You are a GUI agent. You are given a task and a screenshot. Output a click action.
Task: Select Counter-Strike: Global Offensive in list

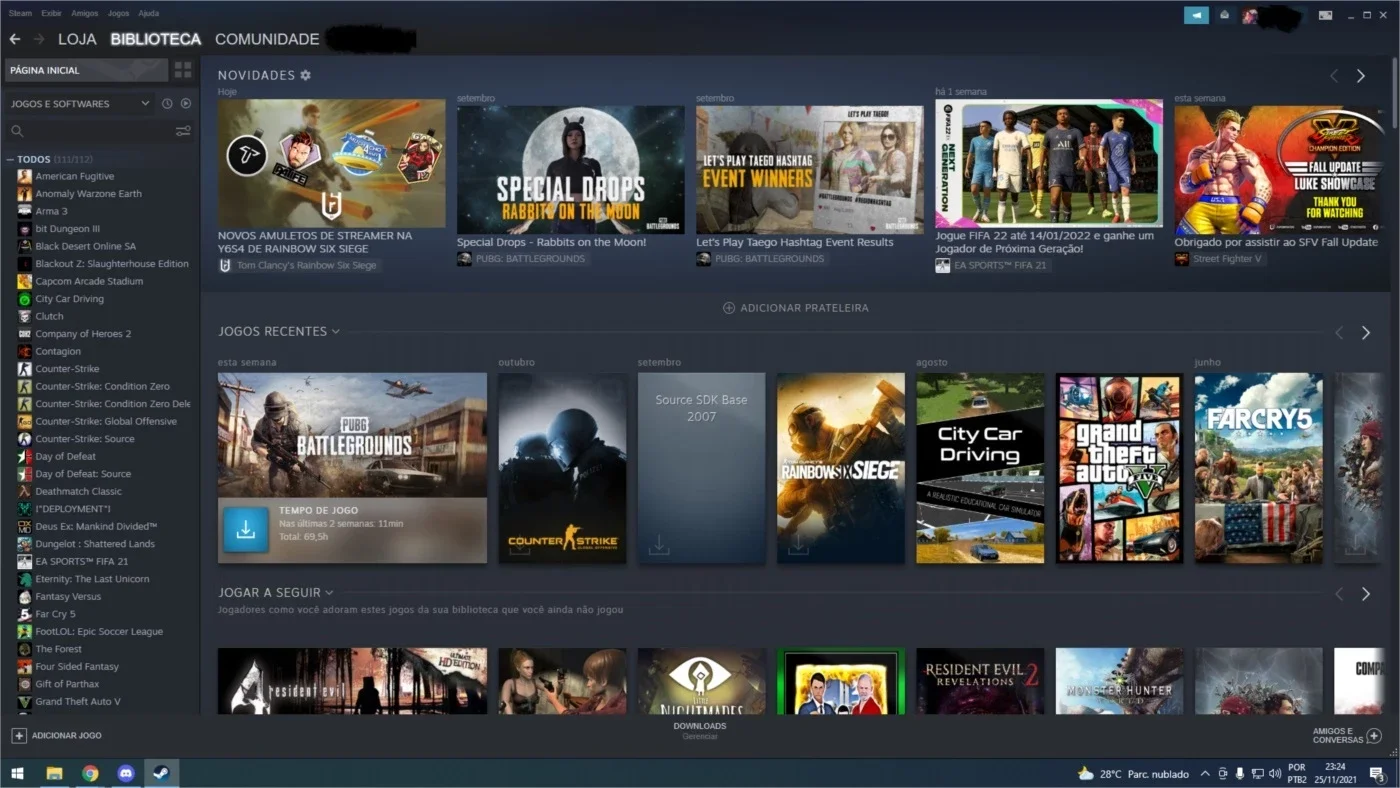[105, 421]
